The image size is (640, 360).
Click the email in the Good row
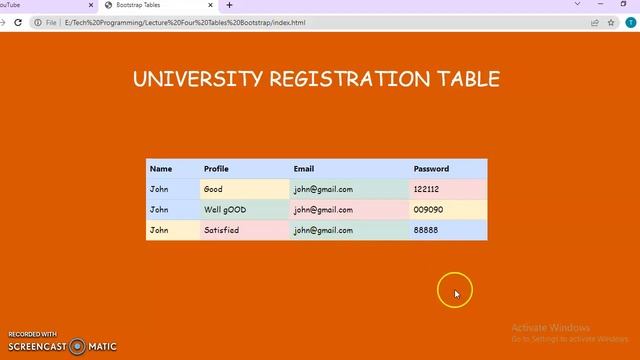point(349,189)
